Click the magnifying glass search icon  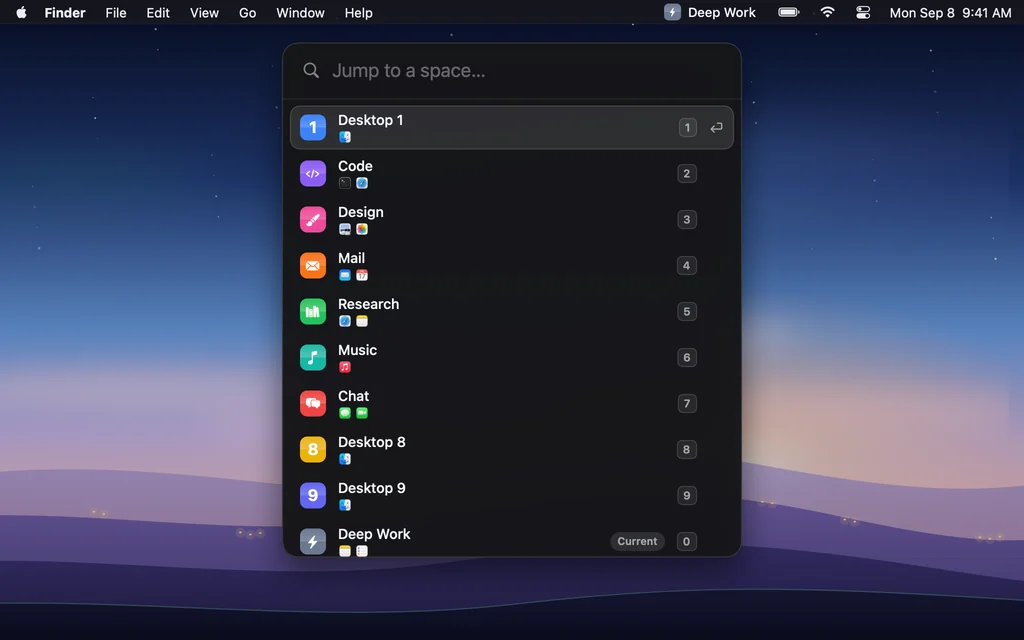(312, 71)
